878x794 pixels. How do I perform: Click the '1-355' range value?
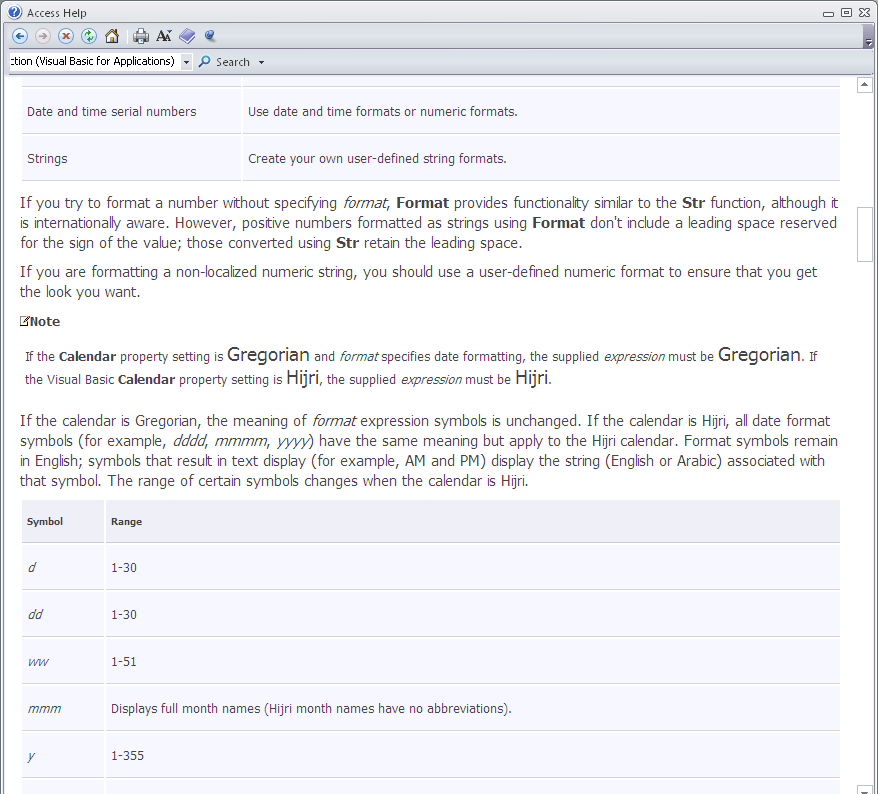point(127,755)
